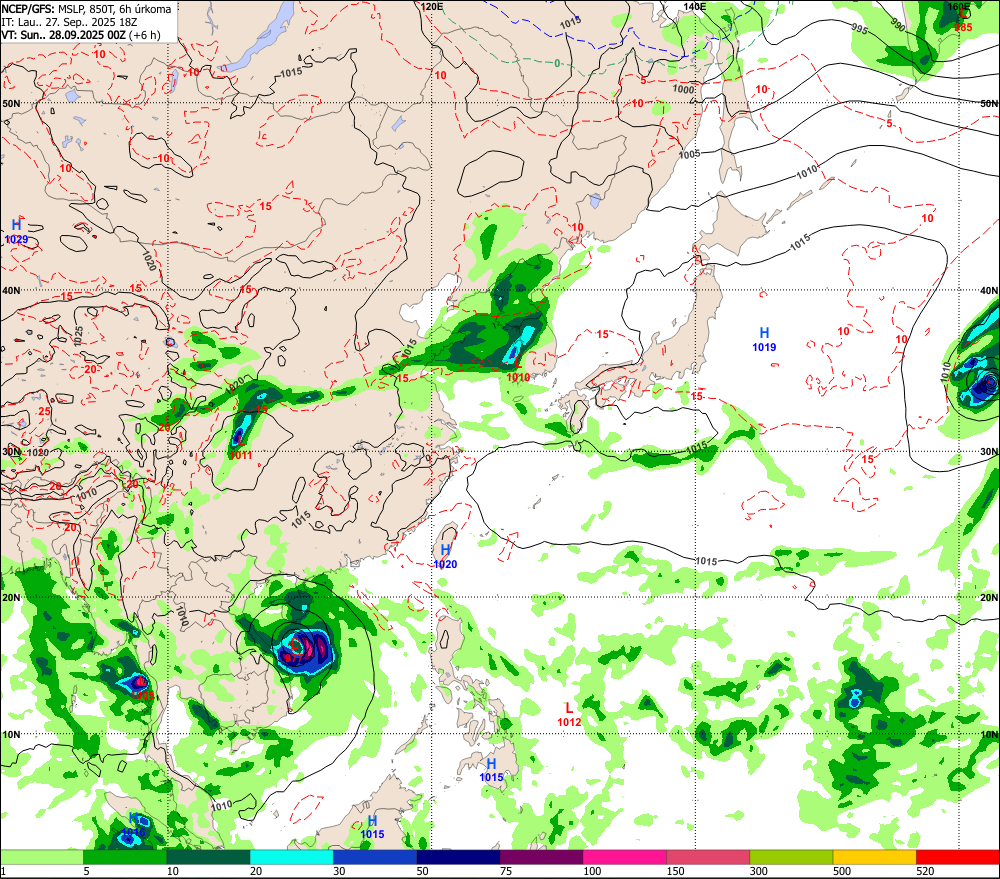Click the L 985 low at top right
The image size is (1000, 879).
tap(963, 22)
